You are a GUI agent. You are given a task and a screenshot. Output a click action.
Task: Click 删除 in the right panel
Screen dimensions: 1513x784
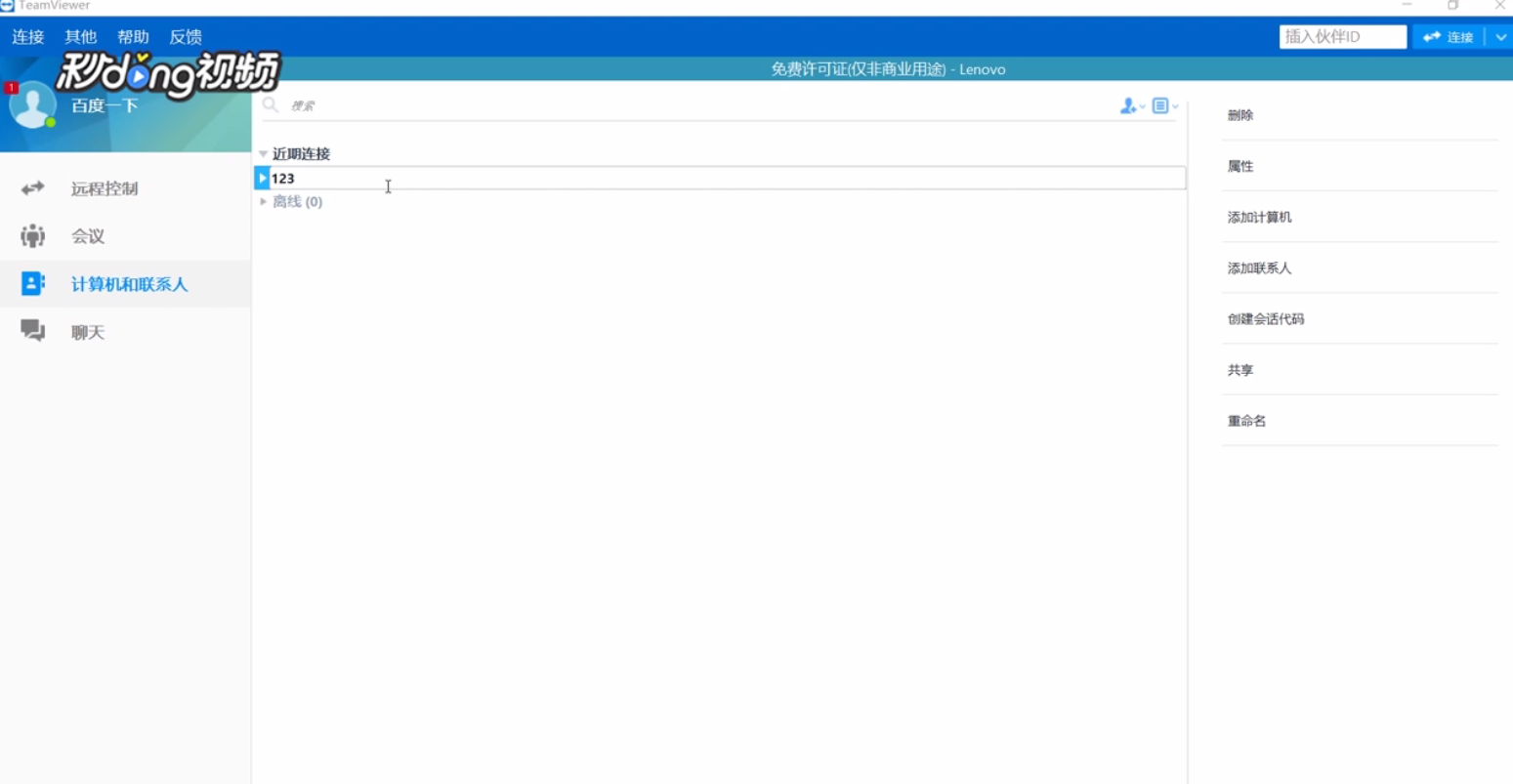point(1240,115)
